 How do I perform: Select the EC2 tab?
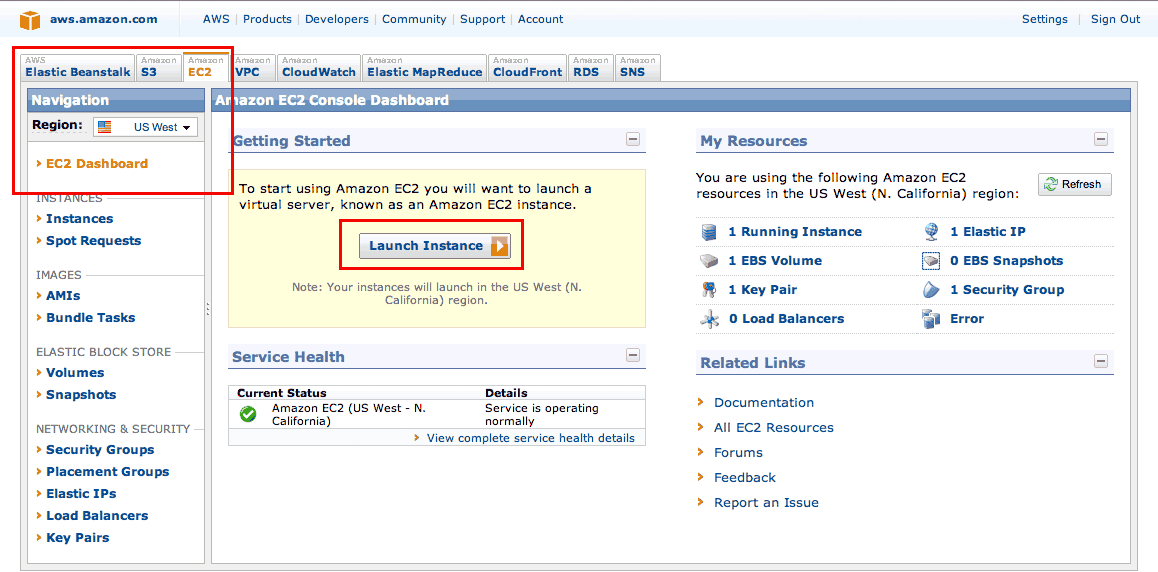(x=205, y=67)
